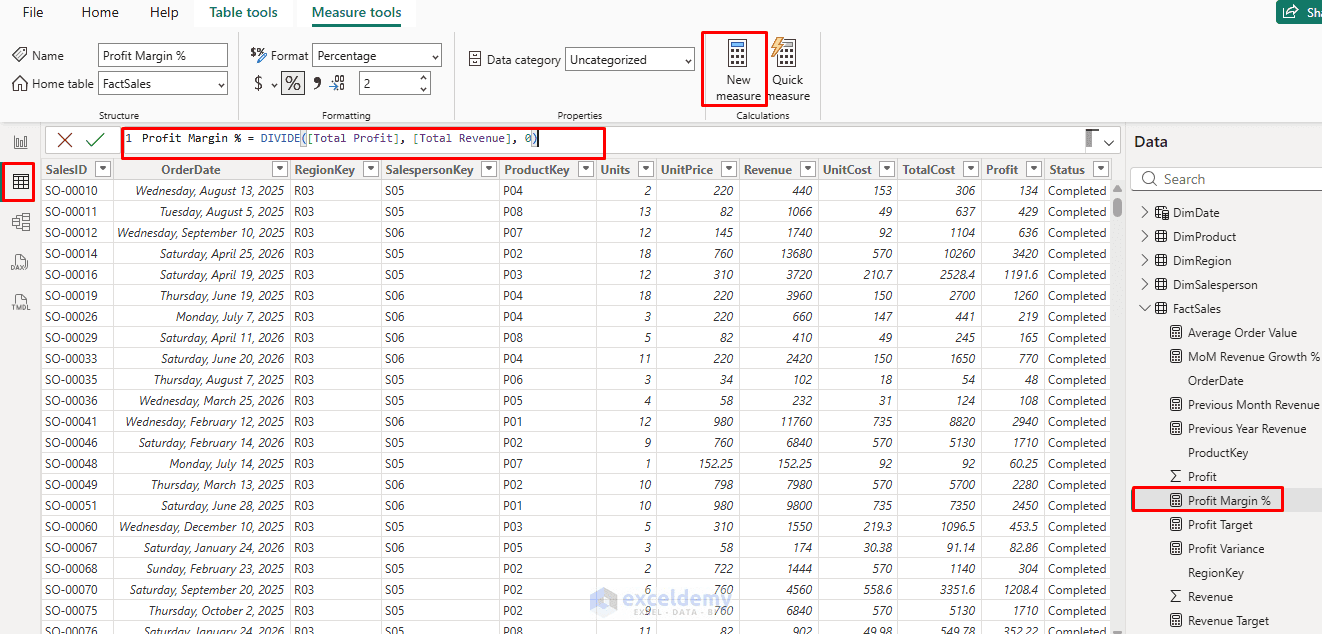This screenshot has width=1322, height=634.
Task: Click cell SO-00010 in SalesID
Action: point(71,191)
